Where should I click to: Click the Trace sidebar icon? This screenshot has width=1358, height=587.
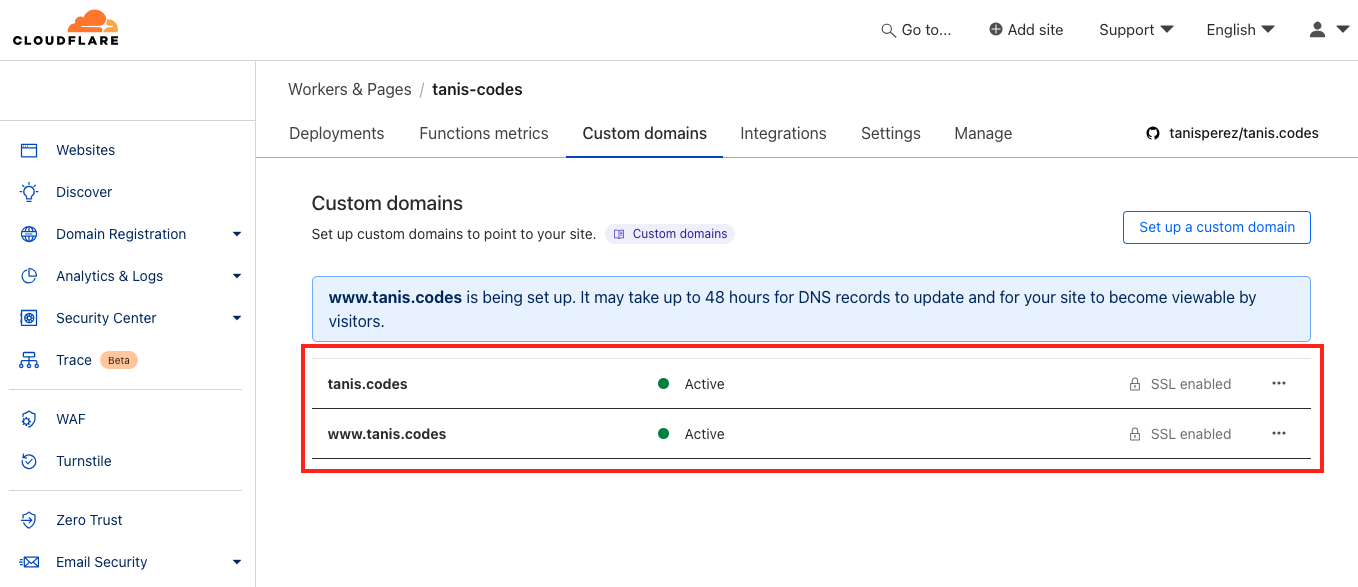click(x=29, y=360)
